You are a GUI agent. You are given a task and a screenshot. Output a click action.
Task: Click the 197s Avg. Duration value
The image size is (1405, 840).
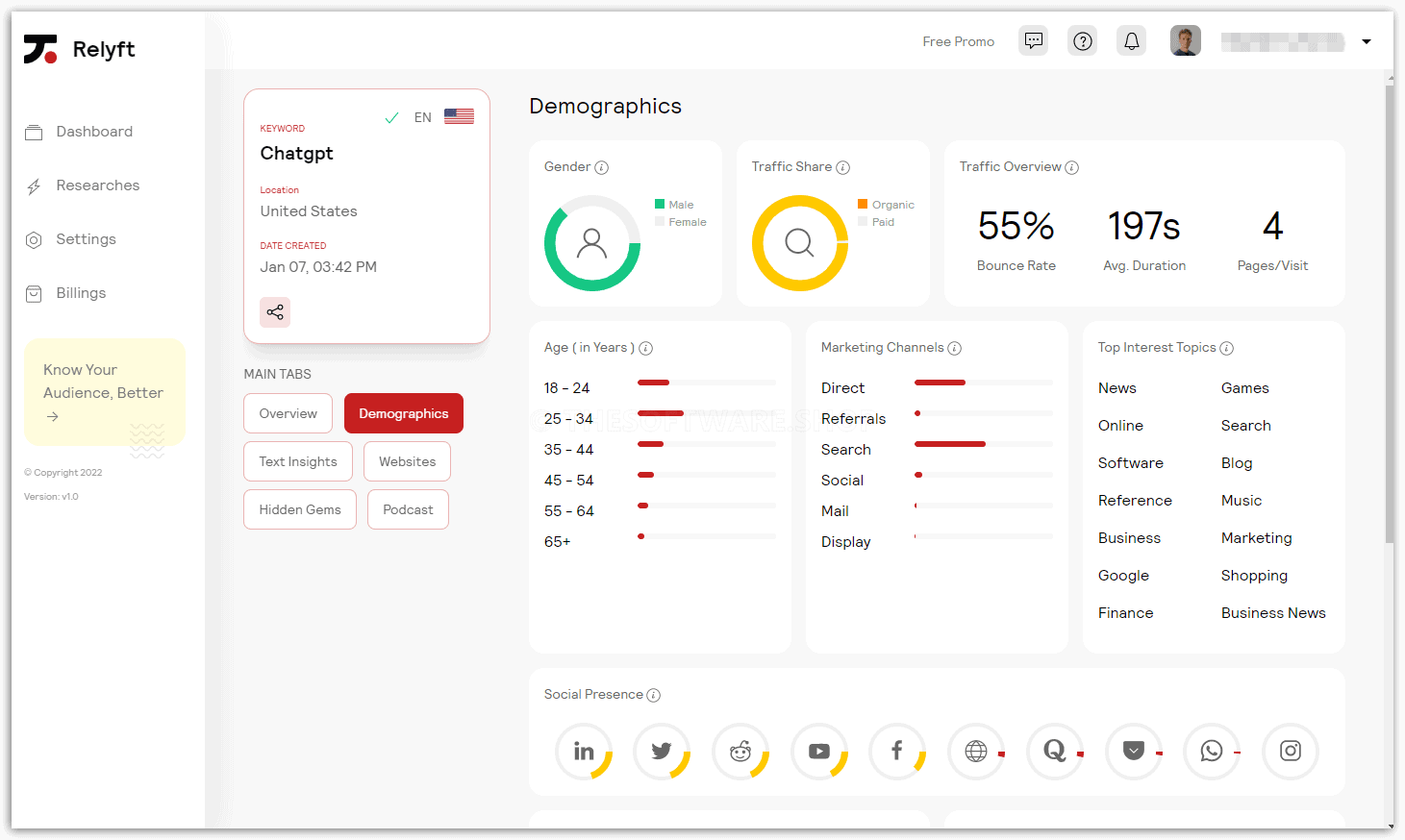[x=1144, y=227]
